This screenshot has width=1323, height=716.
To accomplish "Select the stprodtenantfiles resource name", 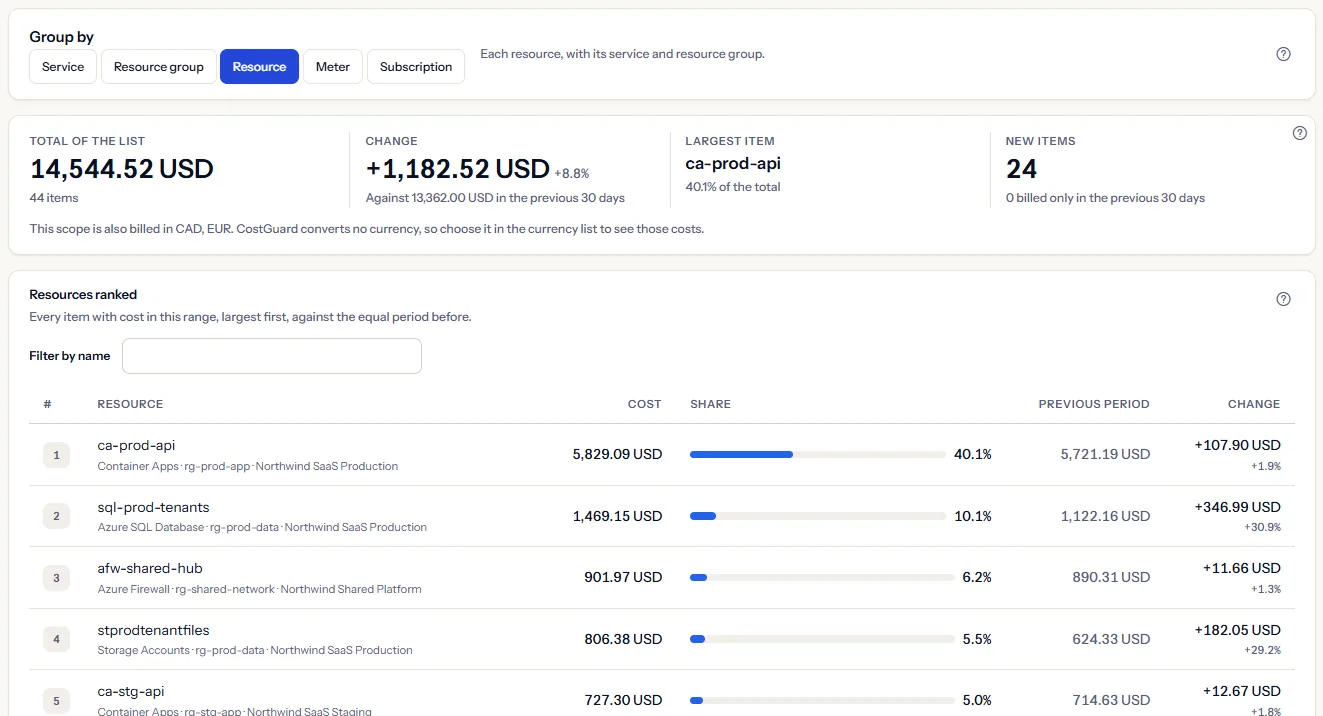I will [x=153, y=630].
